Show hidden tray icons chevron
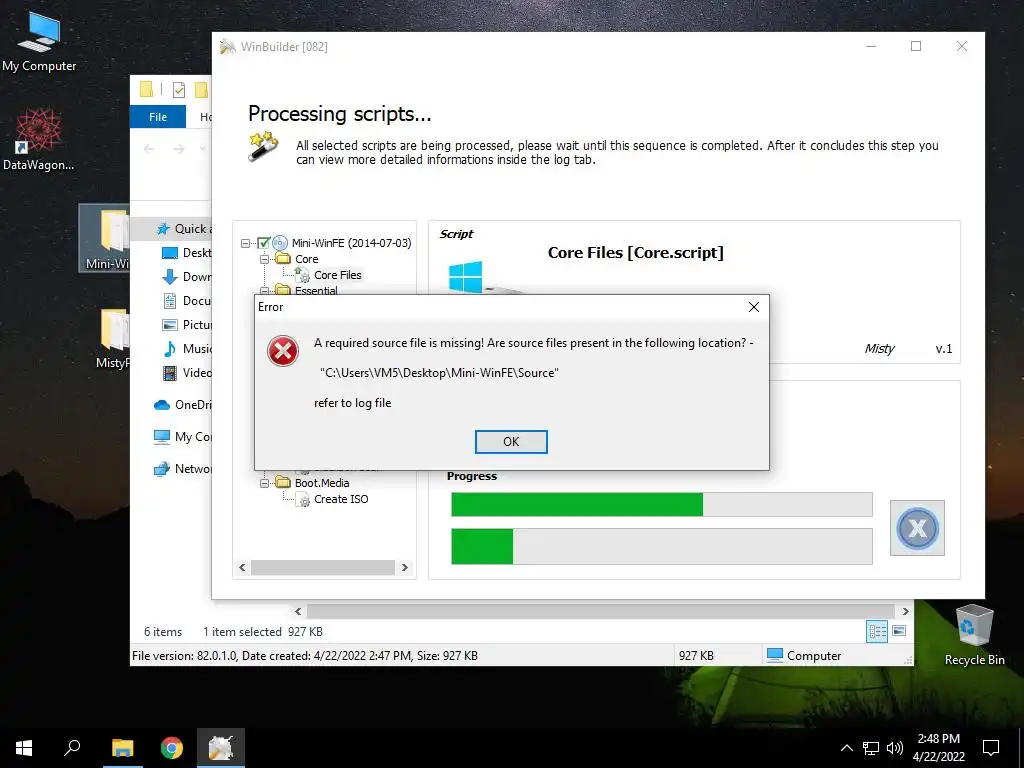 pyautogui.click(x=846, y=748)
